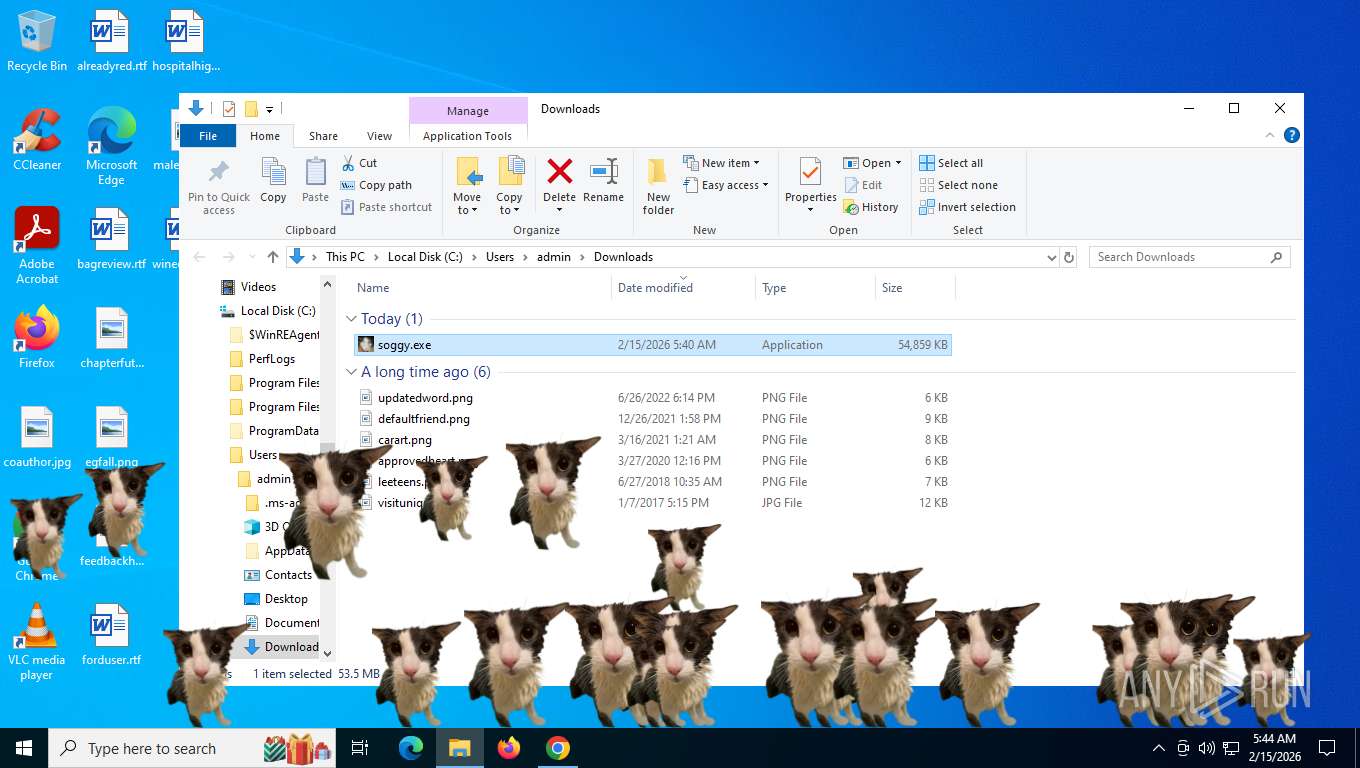The height and width of the screenshot is (768, 1360).
Task: Select the PerfLogs folder in the tree
Action: click(272, 359)
